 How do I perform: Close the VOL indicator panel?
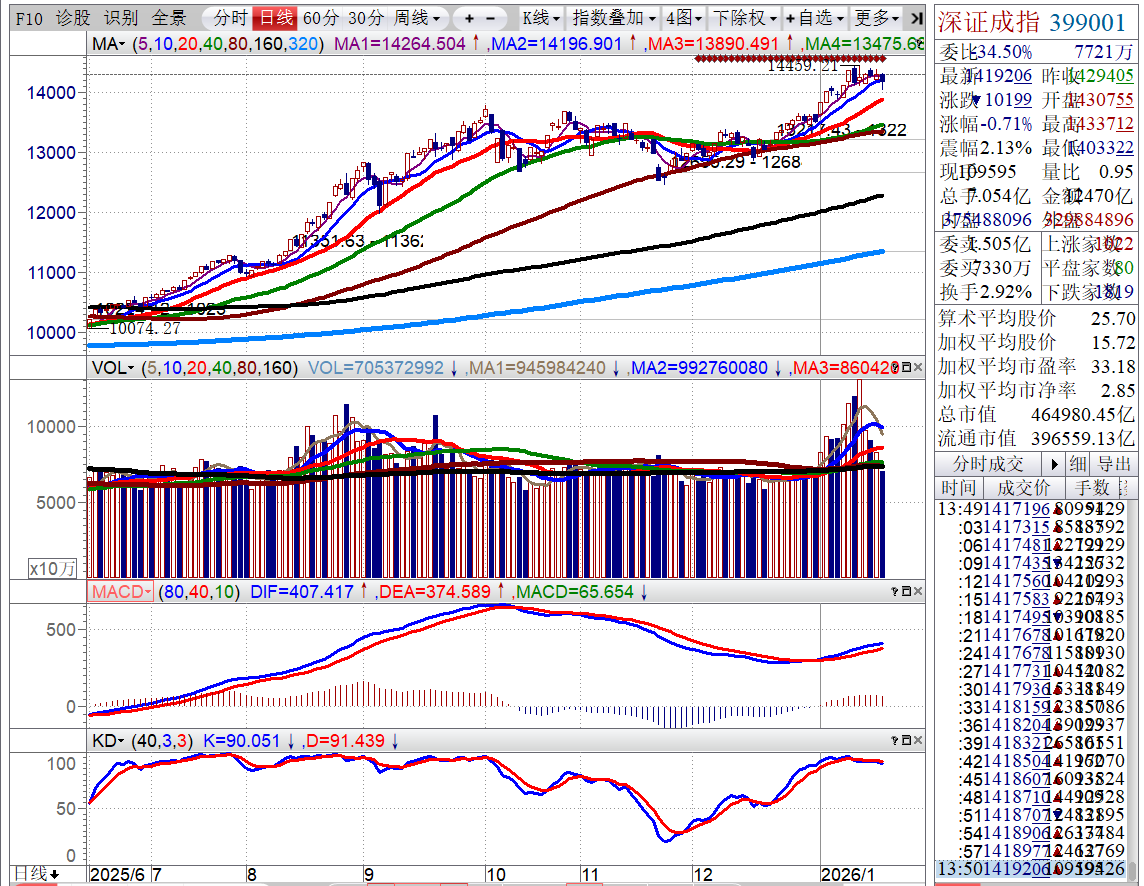tap(919, 368)
